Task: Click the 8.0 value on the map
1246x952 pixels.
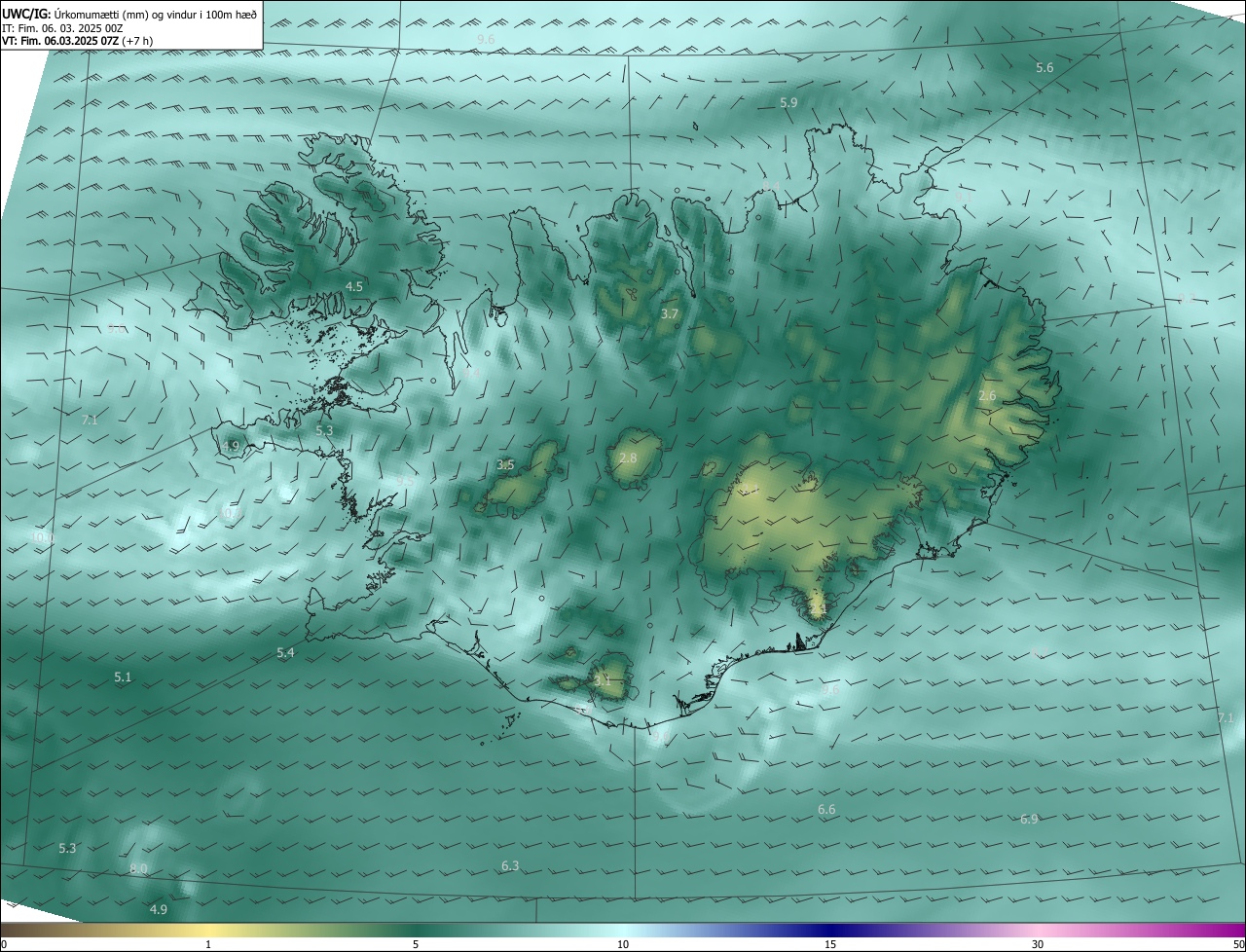Action: click(x=138, y=868)
